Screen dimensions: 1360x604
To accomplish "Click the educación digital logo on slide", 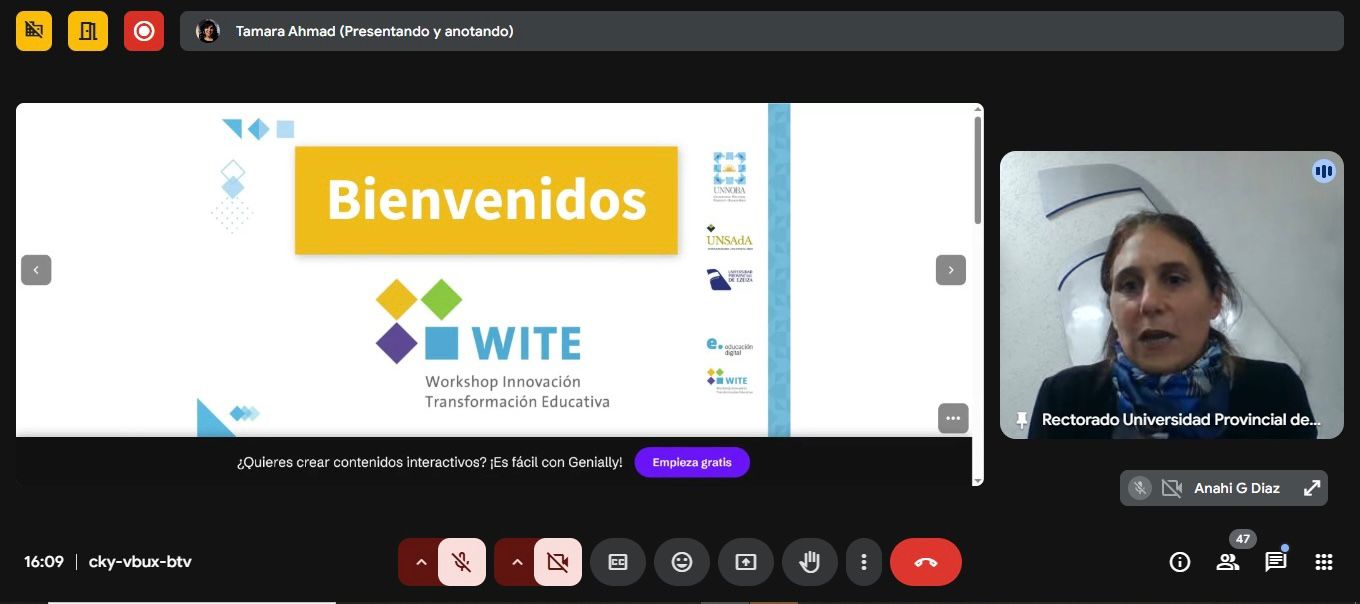I will 729,346.
